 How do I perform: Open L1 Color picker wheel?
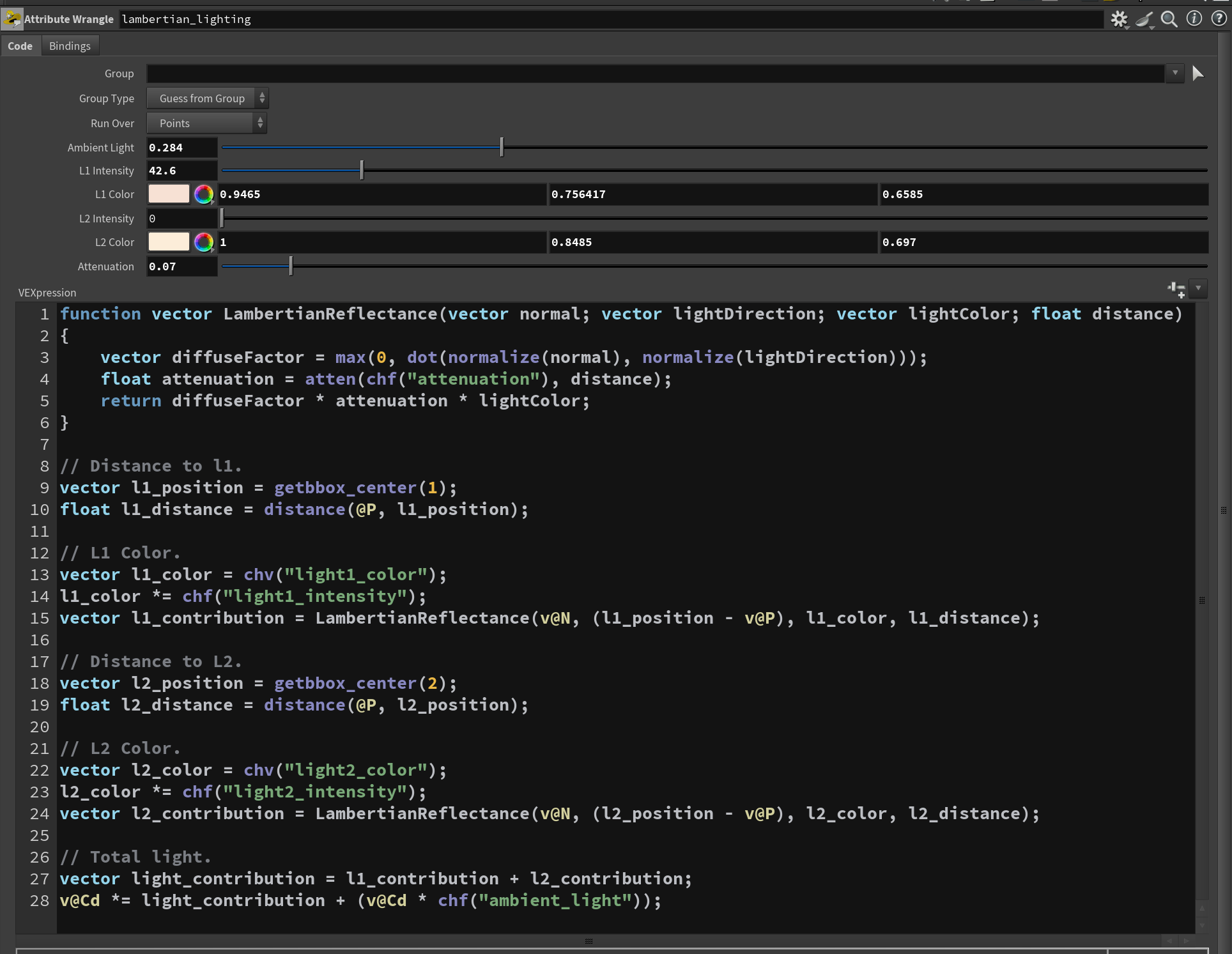pos(203,194)
